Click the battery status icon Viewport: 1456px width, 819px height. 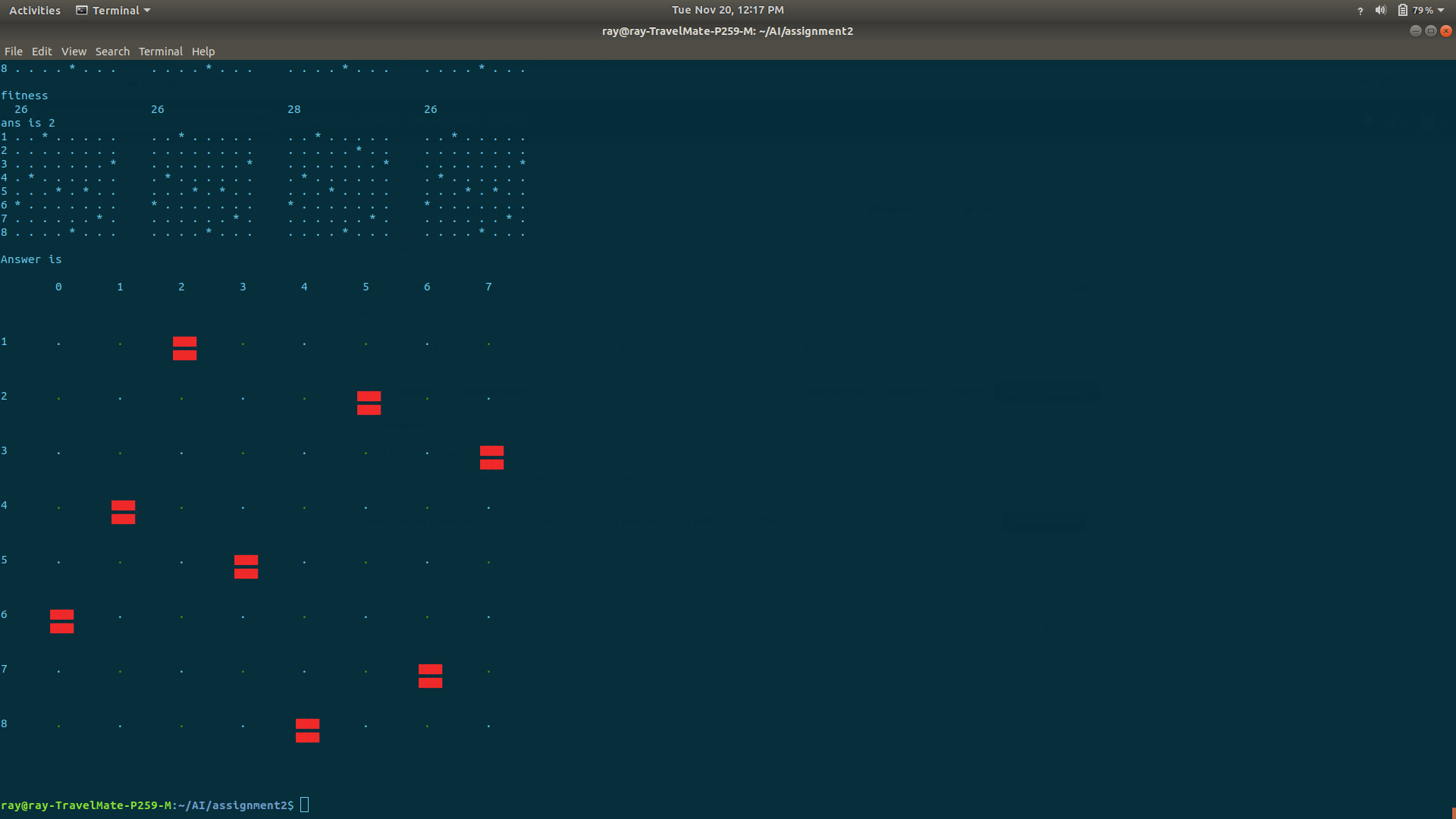point(1403,11)
